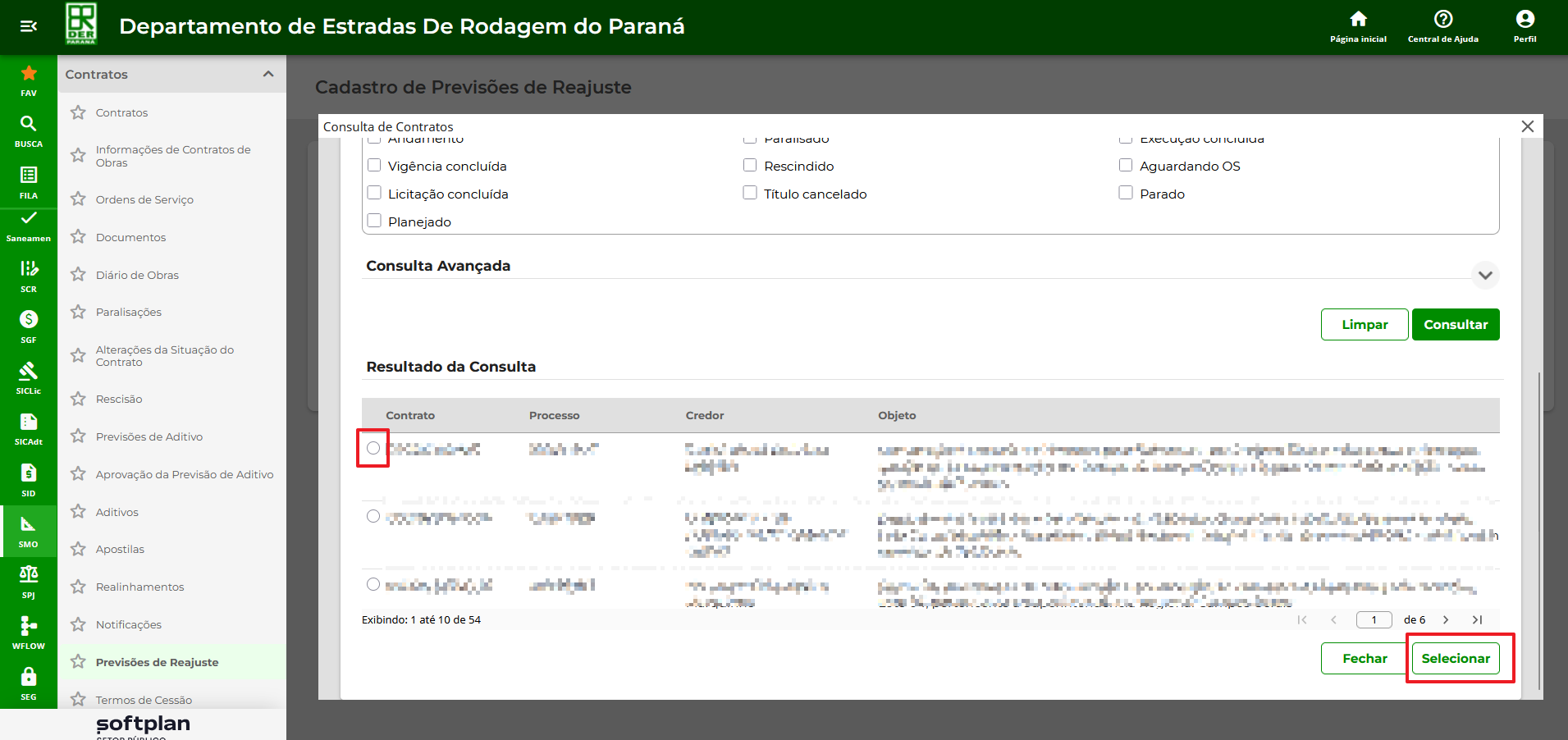
Task: Open the SGF dollar icon
Action: point(28,320)
